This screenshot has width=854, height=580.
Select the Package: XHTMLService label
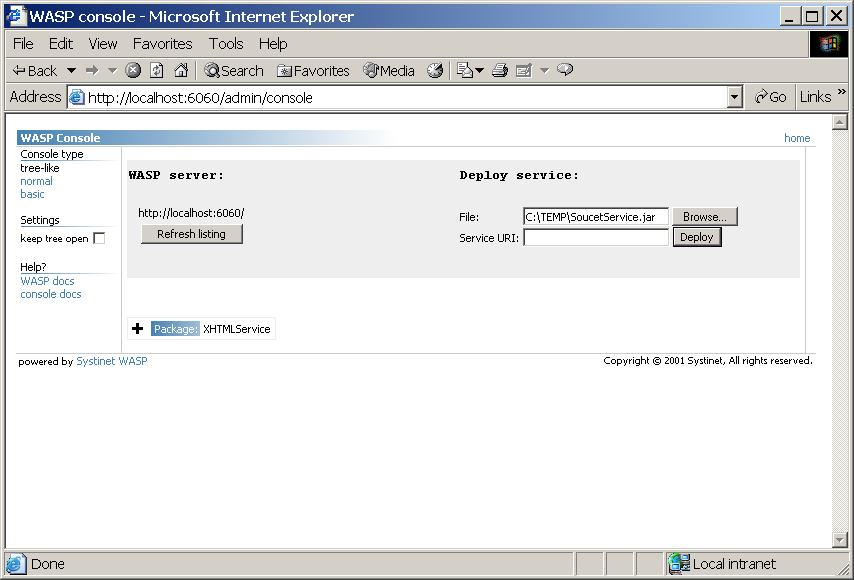(x=211, y=329)
